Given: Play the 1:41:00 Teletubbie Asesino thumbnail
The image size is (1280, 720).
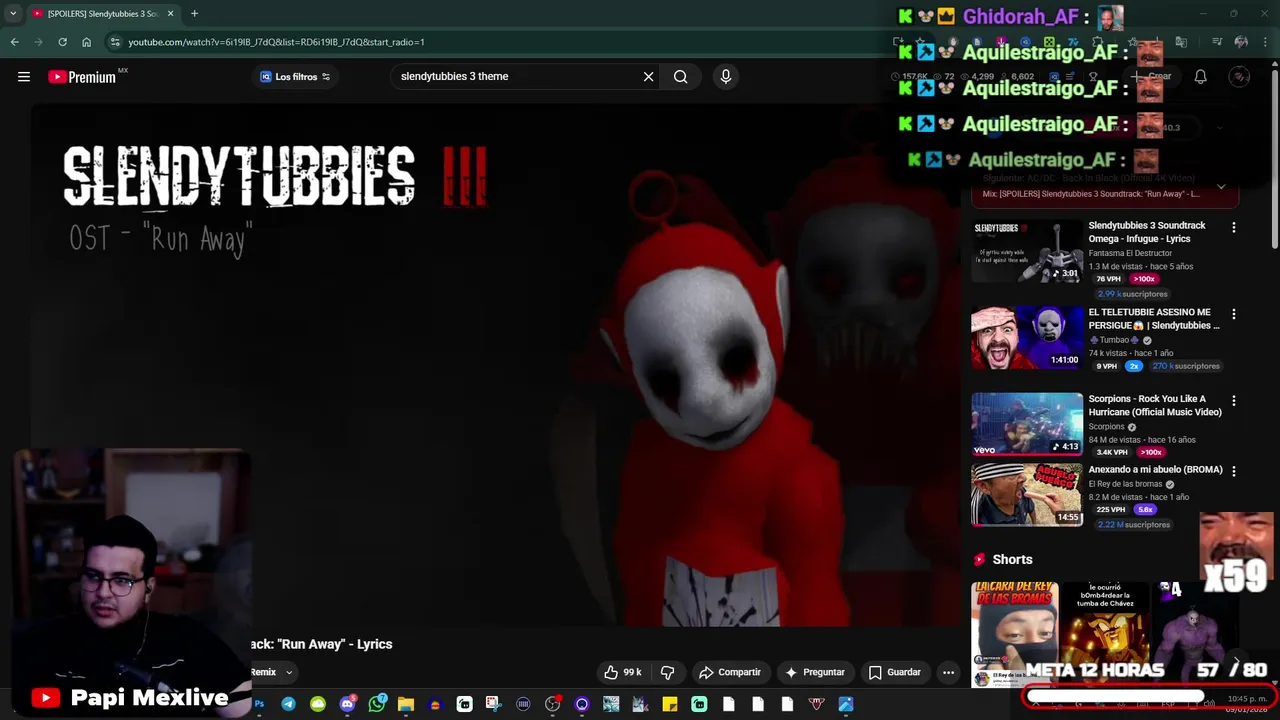Looking at the screenshot, I should (1027, 338).
